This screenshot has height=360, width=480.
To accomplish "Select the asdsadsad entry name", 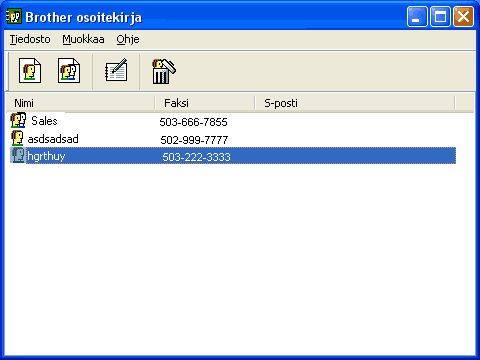I will tap(53, 139).
